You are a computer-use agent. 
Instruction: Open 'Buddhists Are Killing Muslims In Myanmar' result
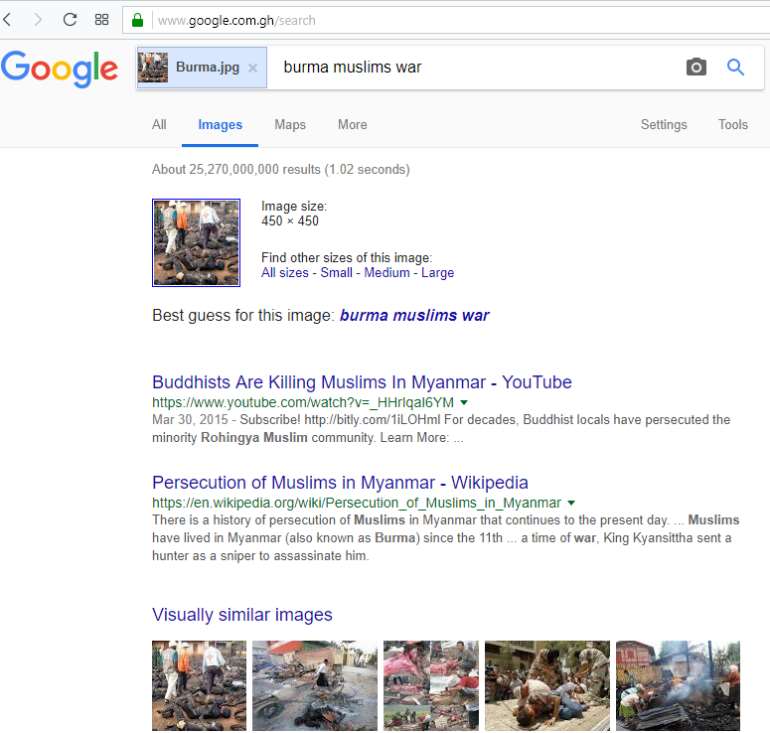tap(362, 382)
